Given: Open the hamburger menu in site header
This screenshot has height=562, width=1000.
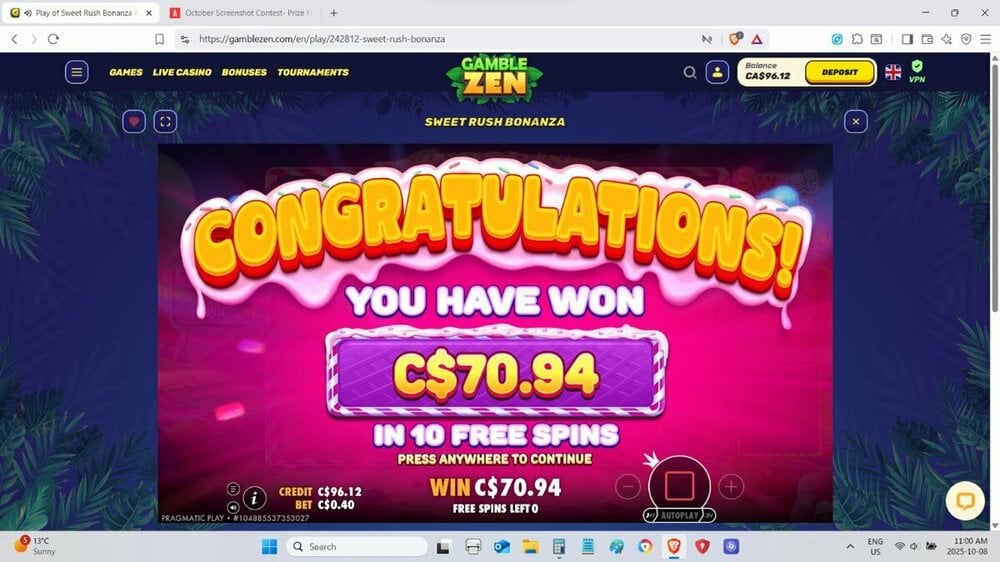Looking at the screenshot, I should coord(77,72).
